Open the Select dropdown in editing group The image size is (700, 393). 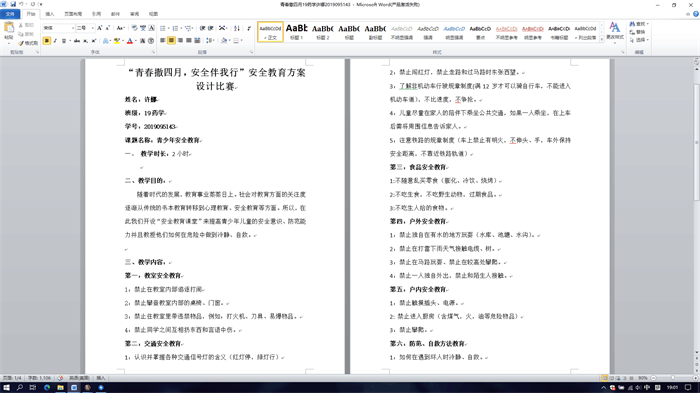(x=639, y=40)
